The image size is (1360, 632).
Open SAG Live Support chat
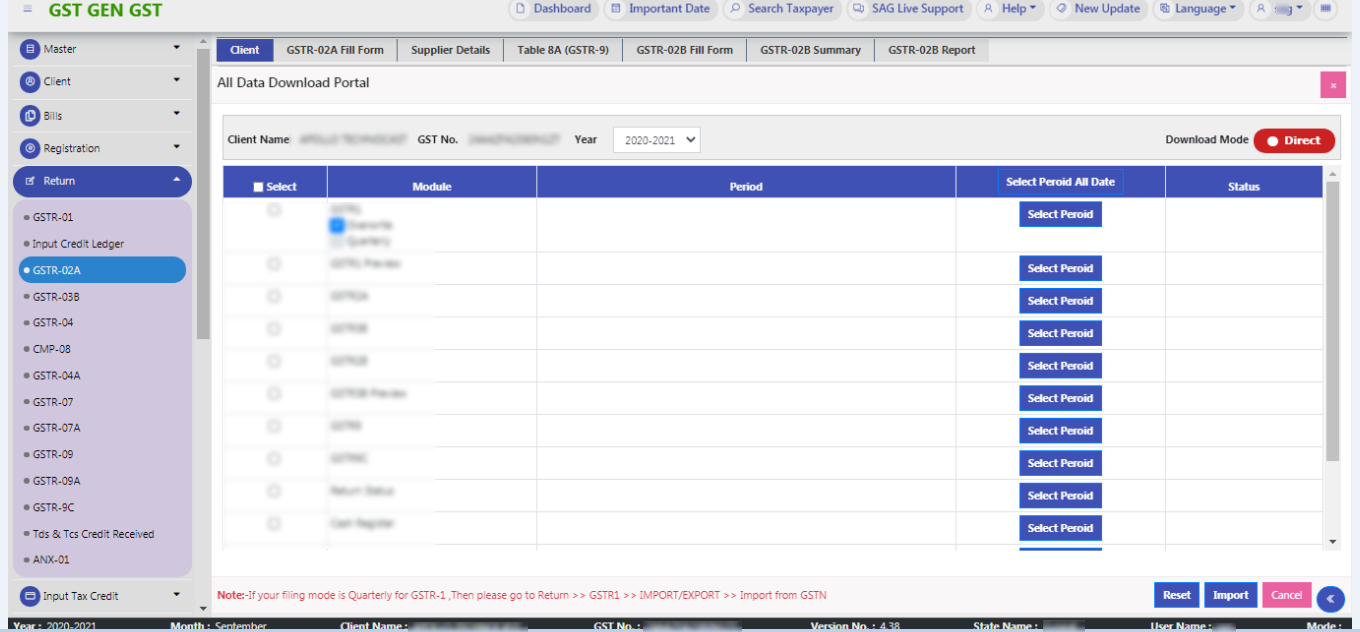point(907,9)
